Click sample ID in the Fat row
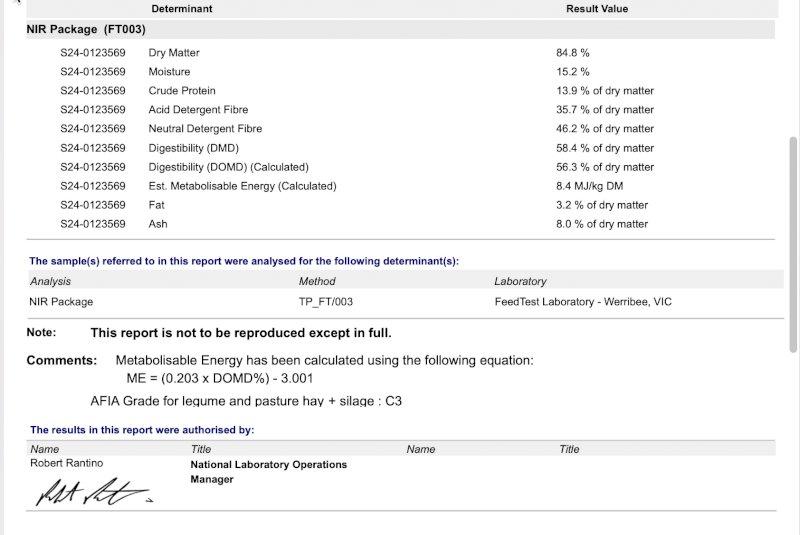800x535 pixels. [x=93, y=205]
